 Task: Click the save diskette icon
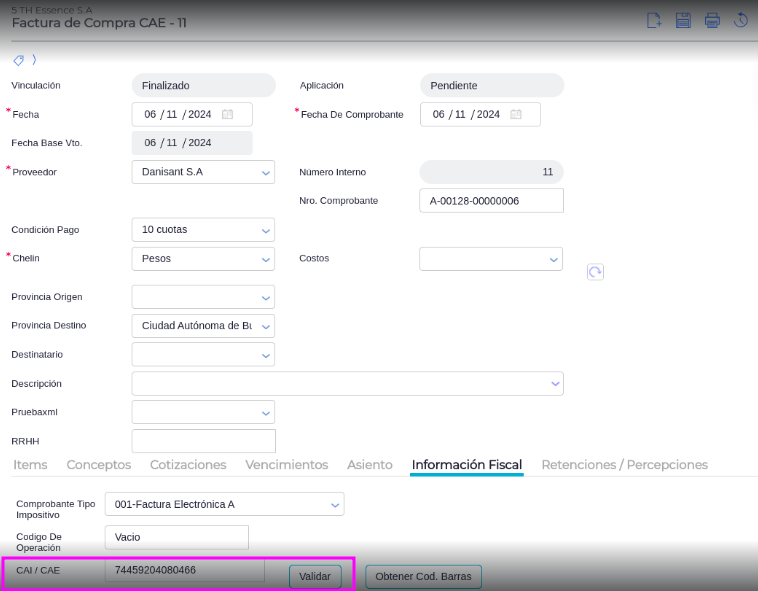click(683, 20)
